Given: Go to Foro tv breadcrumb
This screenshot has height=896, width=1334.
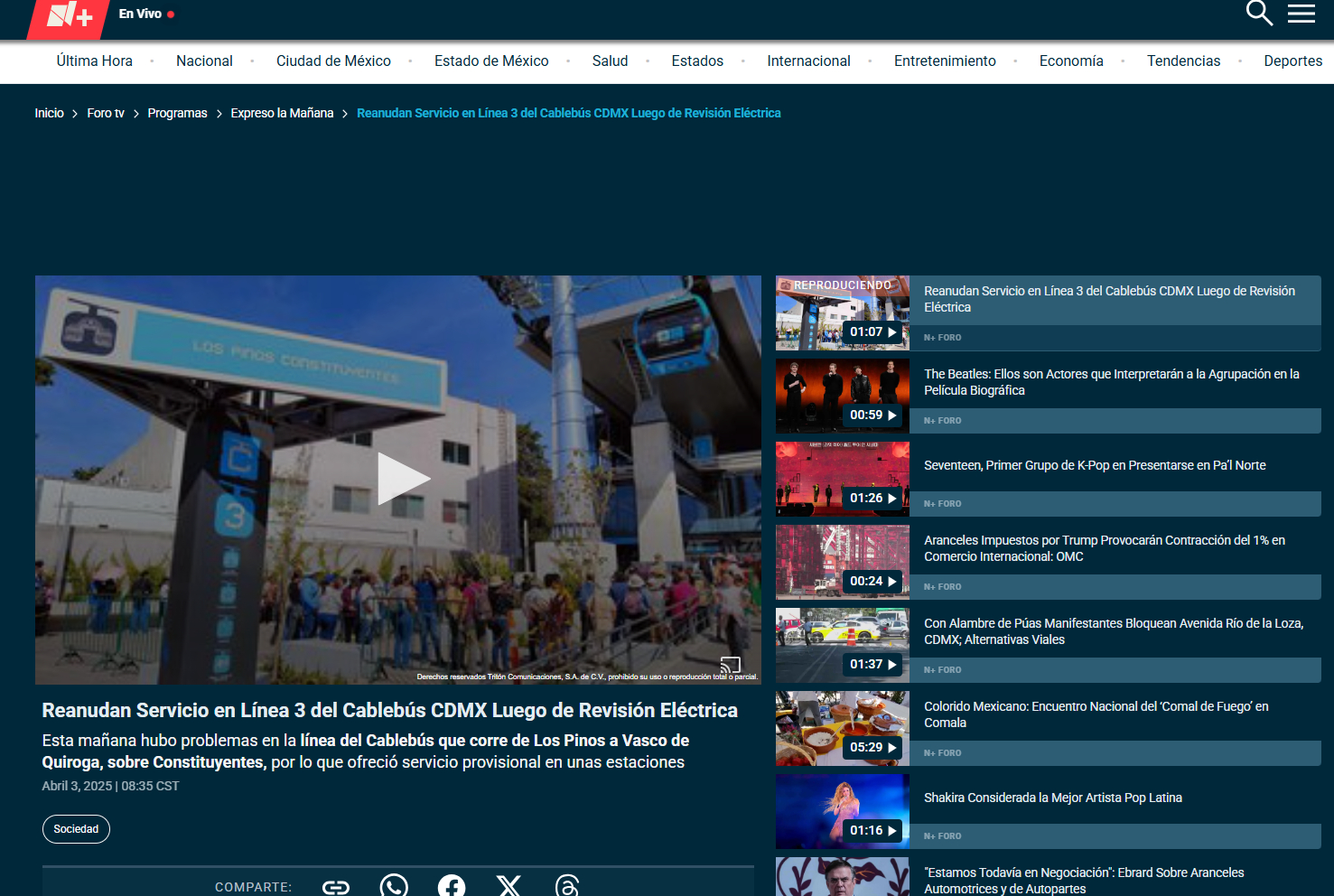Looking at the screenshot, I should [x=106, y=113].
